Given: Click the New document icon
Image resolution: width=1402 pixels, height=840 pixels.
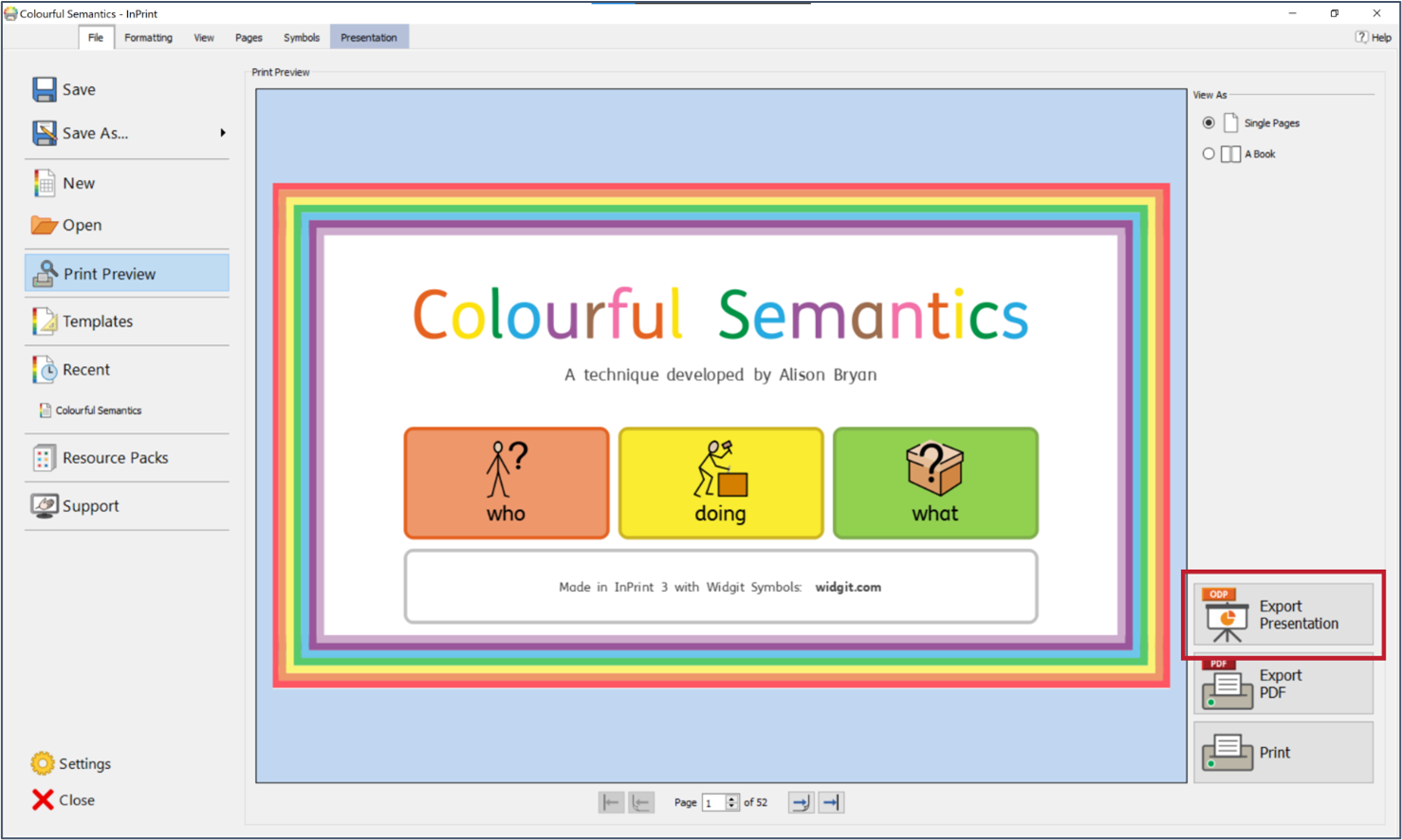Looking at the screenshot, I should [x=44, y=183].
